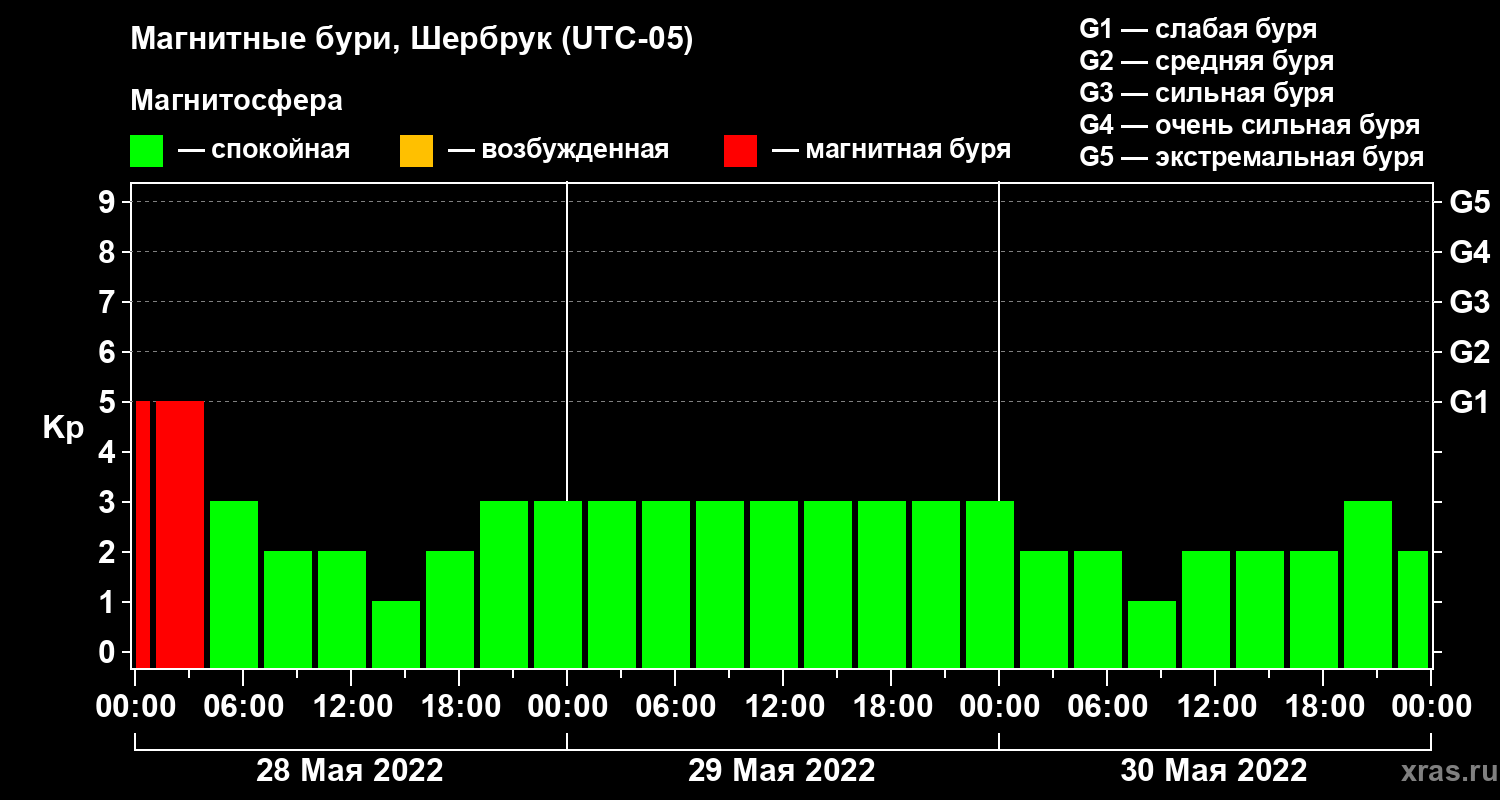This screenshot has width=1500, height=800.
Task: Click the '06:00' time label above 30 Мая
Action: 1107,707
